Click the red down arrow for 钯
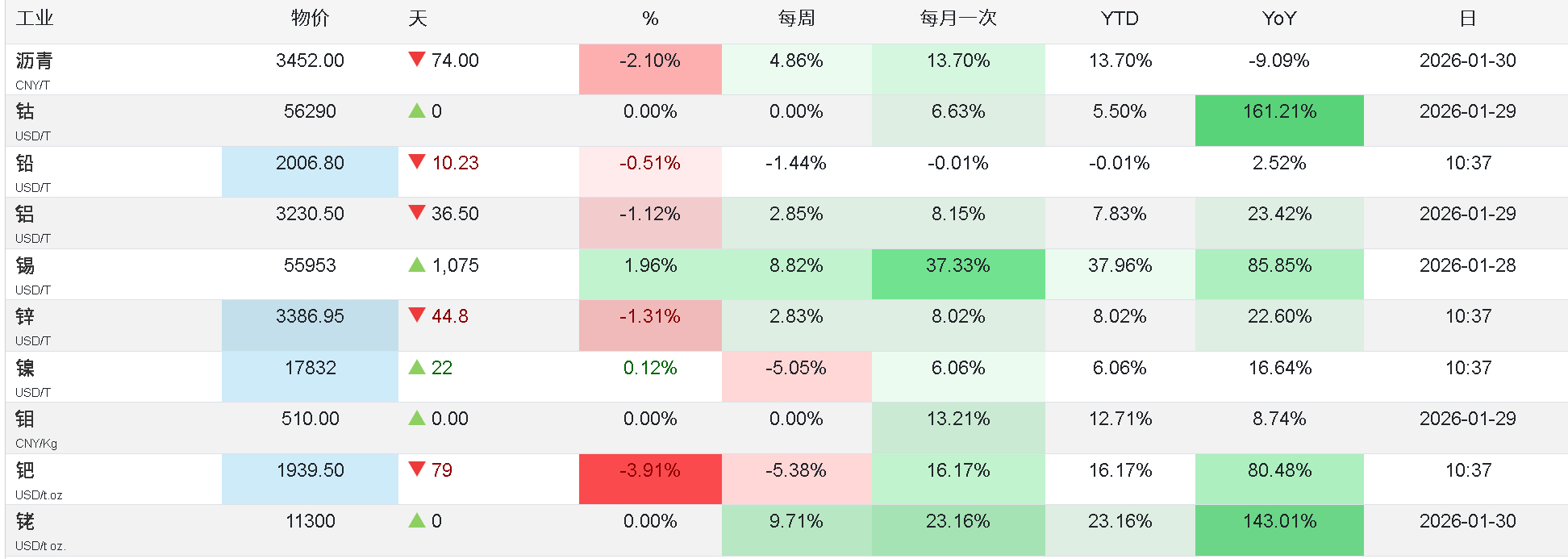 [417, 469]
